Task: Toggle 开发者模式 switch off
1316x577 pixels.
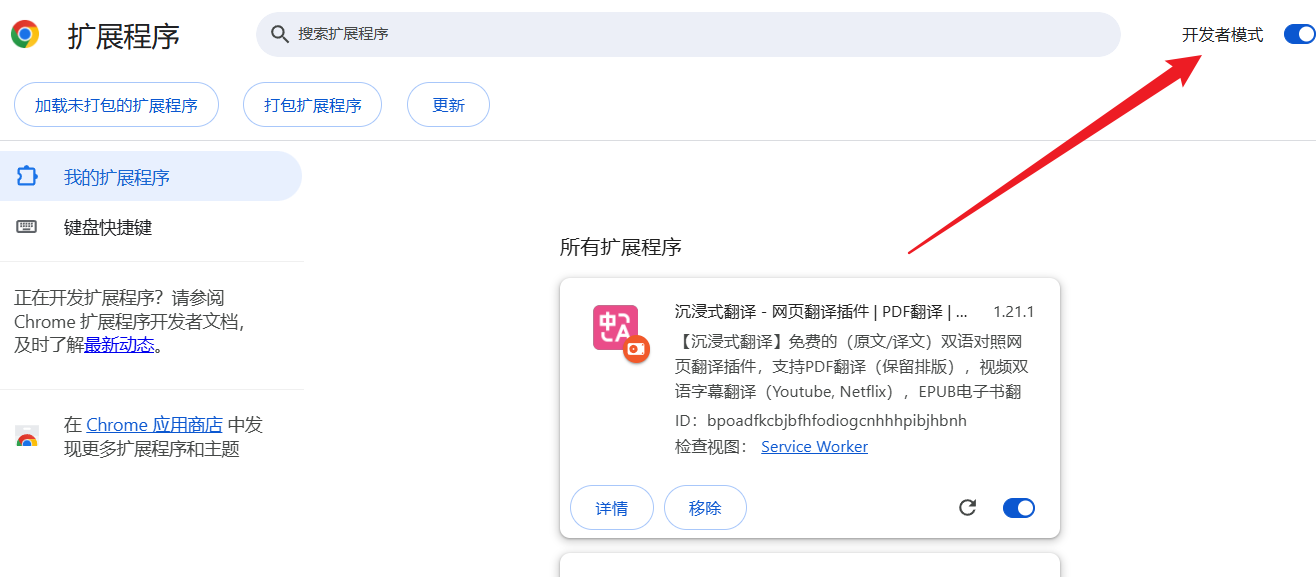Action: pyautogui.click(x=1299, y=35)
